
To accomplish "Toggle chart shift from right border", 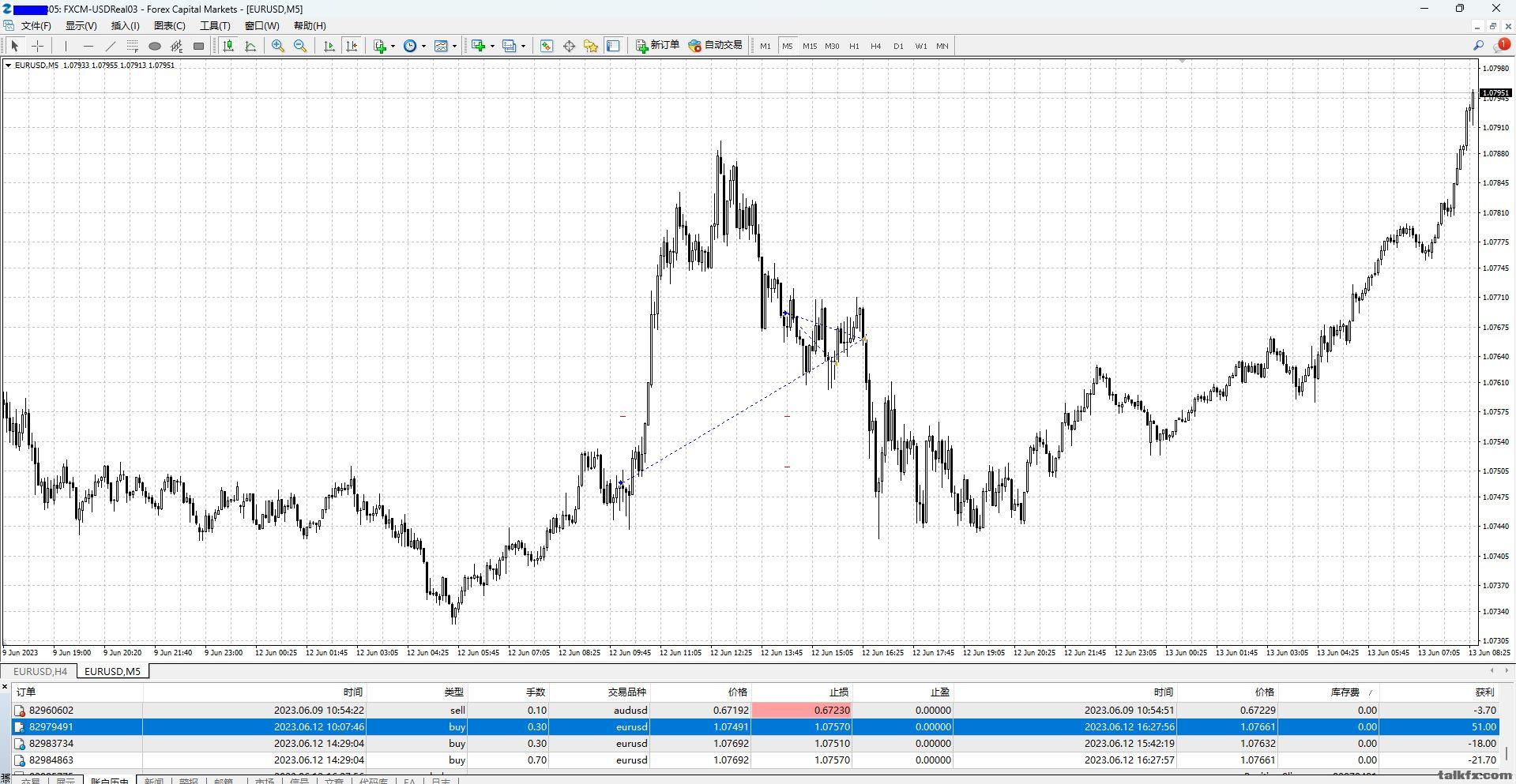I will pyautogui.click(x=352, y=46).
